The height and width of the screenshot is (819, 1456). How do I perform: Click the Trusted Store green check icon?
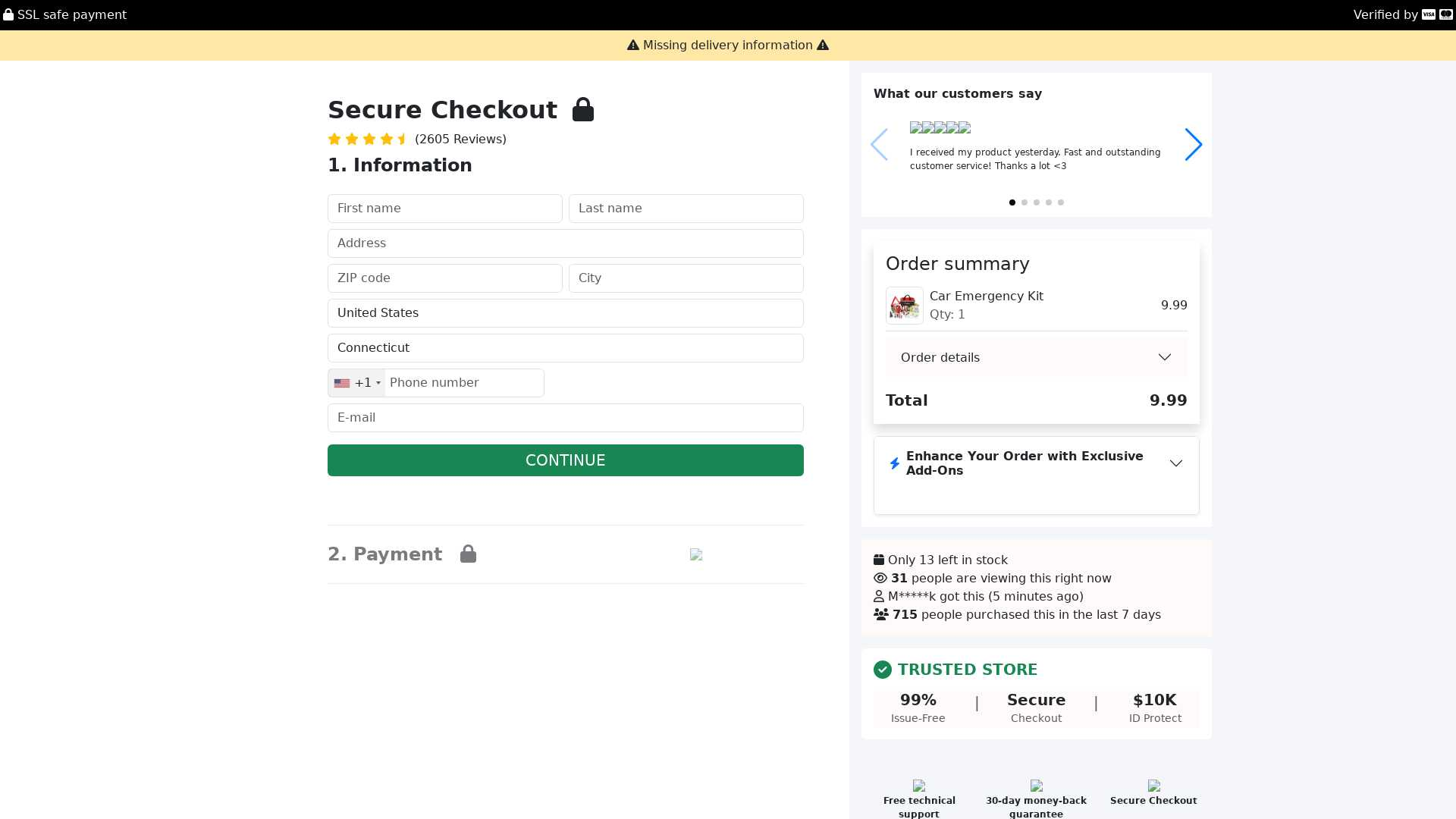click(x=883, y=670)
